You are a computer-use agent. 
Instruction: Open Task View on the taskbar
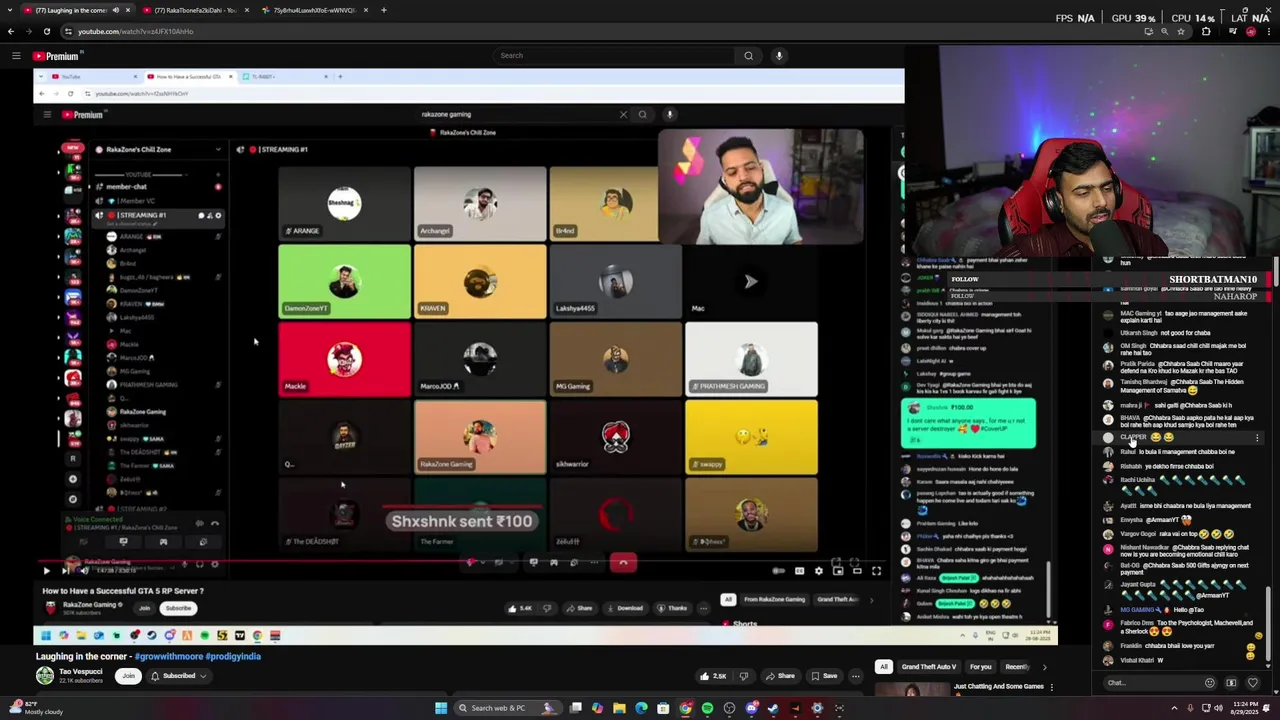coord(576,708)
